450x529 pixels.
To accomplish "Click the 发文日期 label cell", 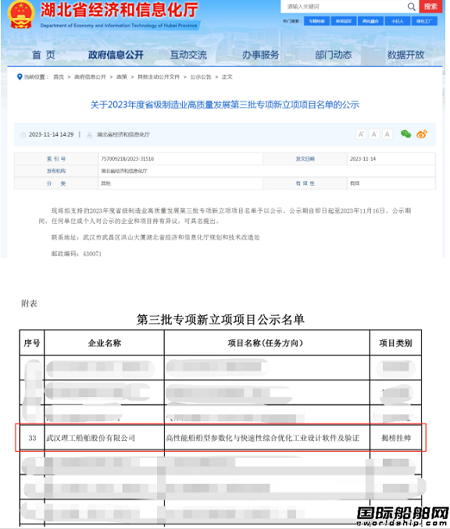I will click(305, 159).
